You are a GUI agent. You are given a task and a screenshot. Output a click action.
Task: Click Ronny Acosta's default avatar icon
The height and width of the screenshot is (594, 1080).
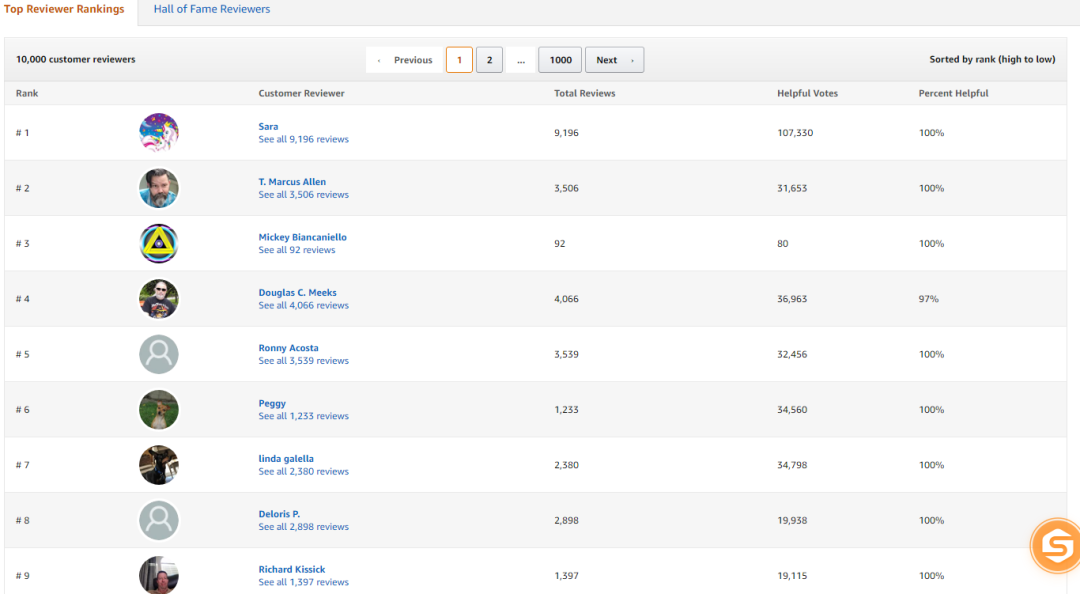point(158,354)
